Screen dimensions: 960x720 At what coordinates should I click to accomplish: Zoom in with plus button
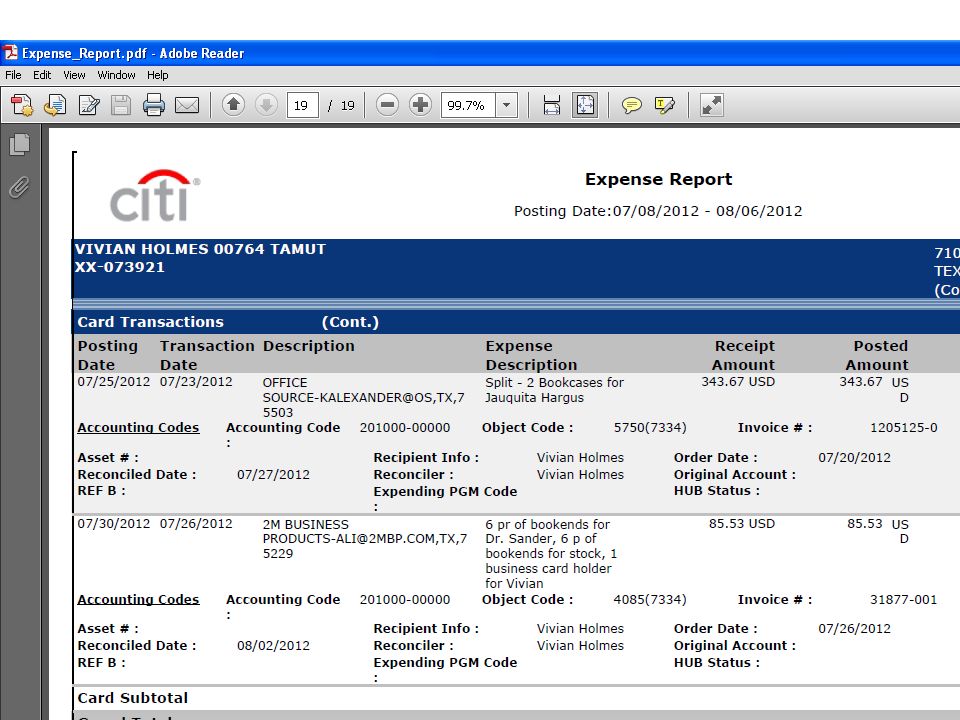click(420, 105)
